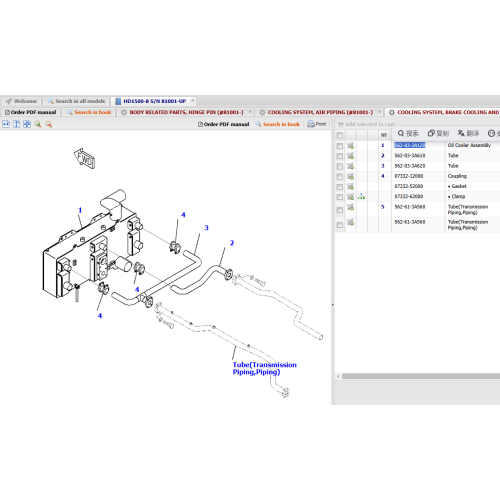Add Coupling 07332-12000 to cart
500x500 pixels.
(x=350, y=176)
